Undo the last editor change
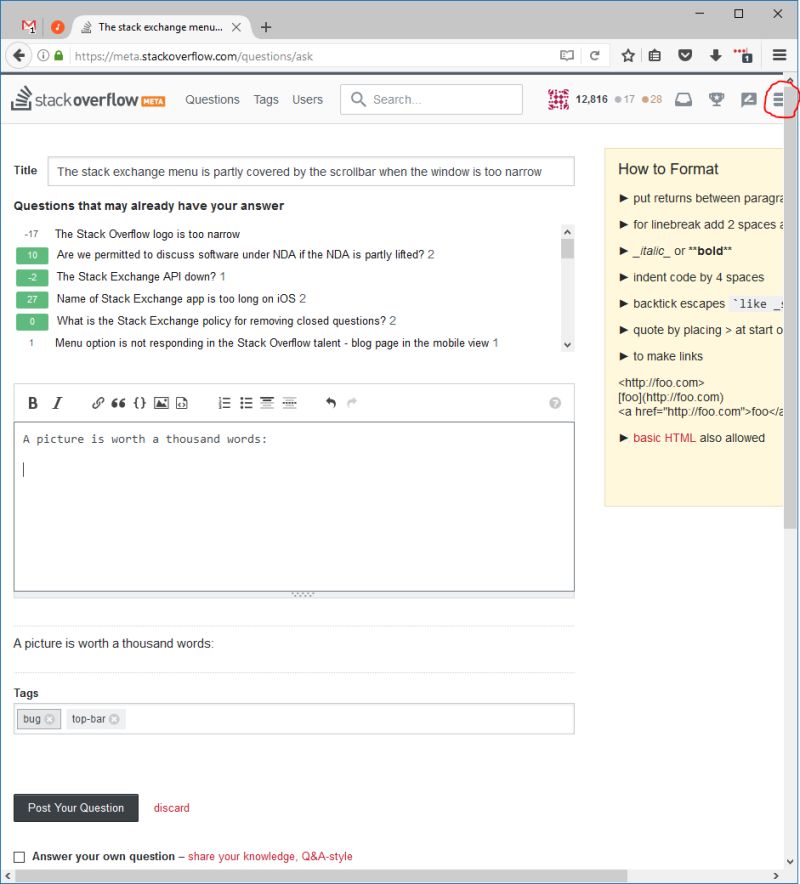The width and height of the screenshot is (800, 884). pyautogui.click(x=330, y=403)
